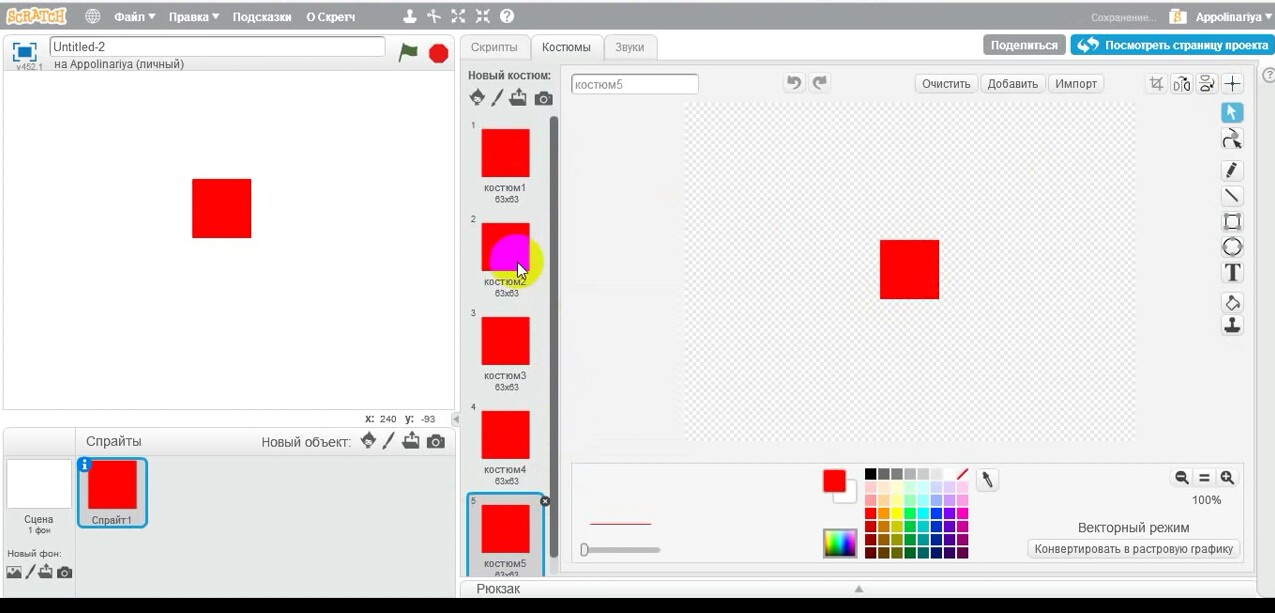Image resolution: width=1275 pixels, height=613 pixels.
Task: Click the Импорт button
Action: 1076,84
